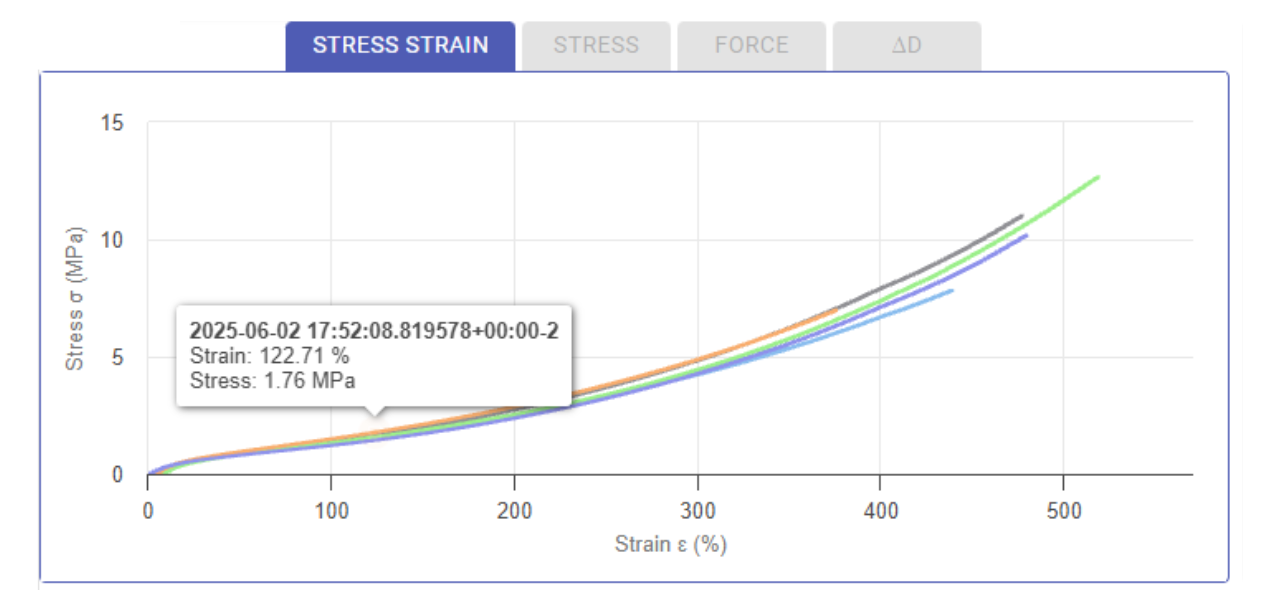Switch to the STRESS tab
1280x608 pixels.
tap(596, 46)
